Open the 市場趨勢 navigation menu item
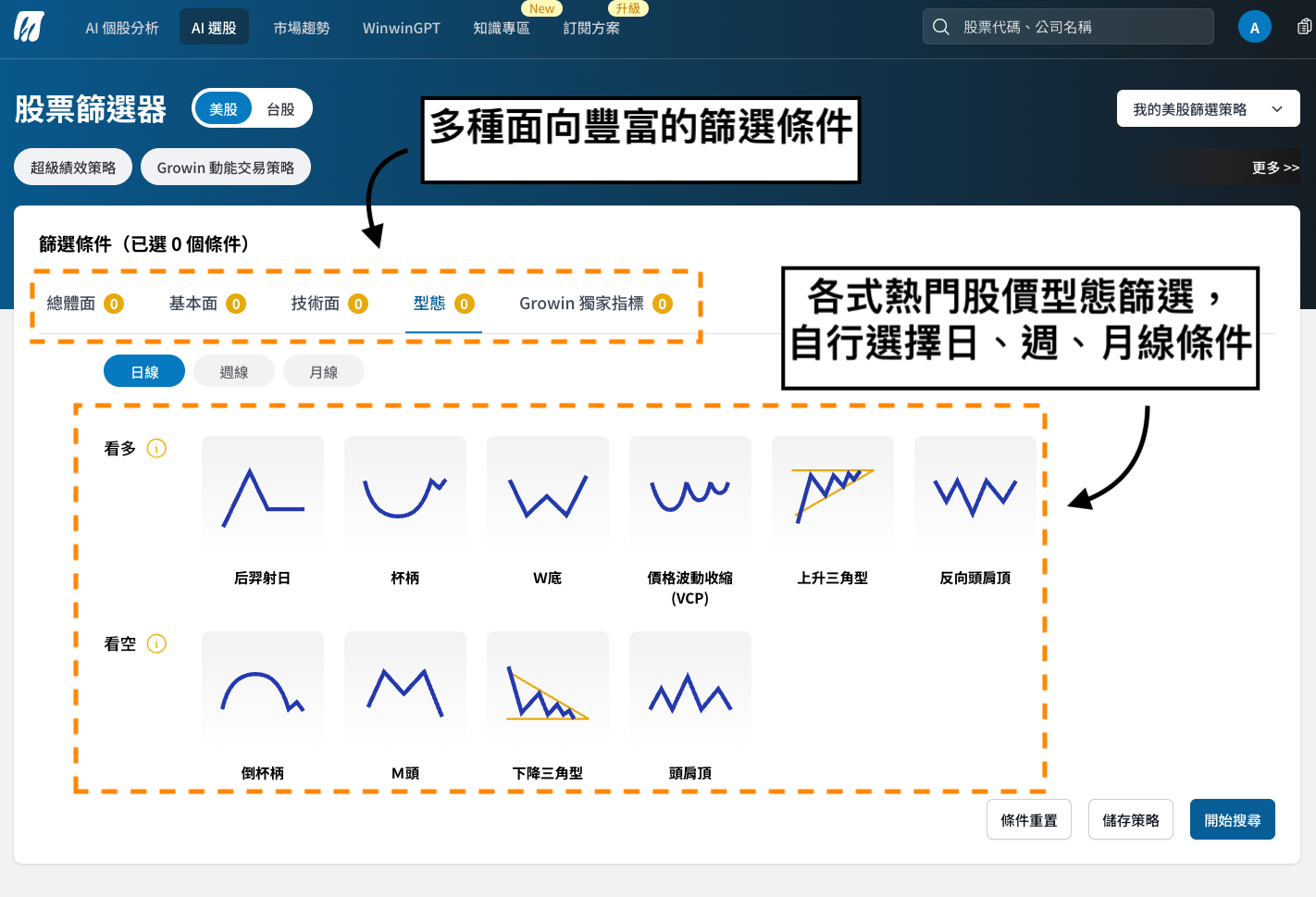Image resolution: width=1316 pixels, height=897 pixels. click(301, 28)
